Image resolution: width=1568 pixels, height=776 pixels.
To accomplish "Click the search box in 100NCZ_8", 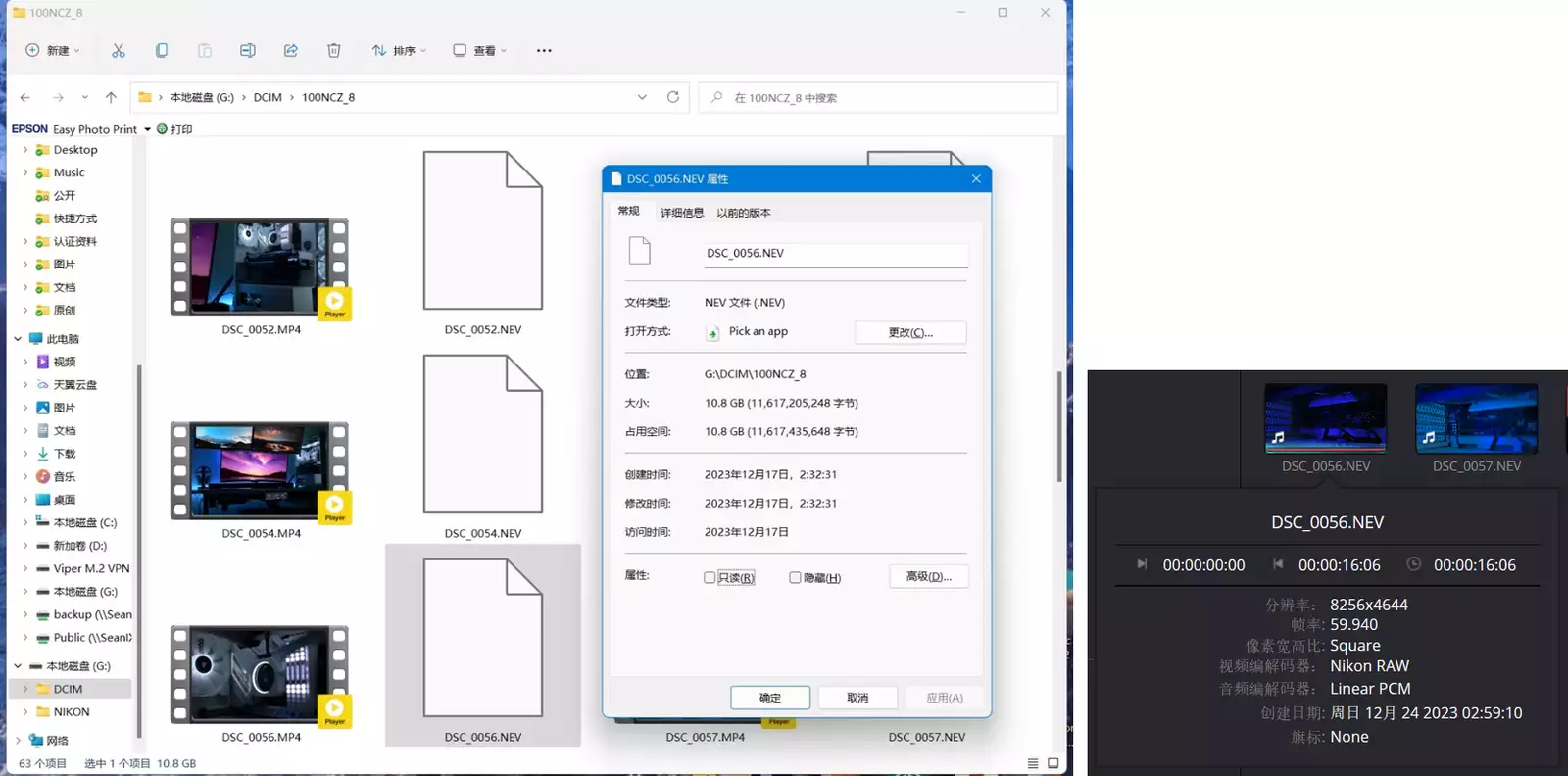I will pyautogui.click(x=878, y=97).
